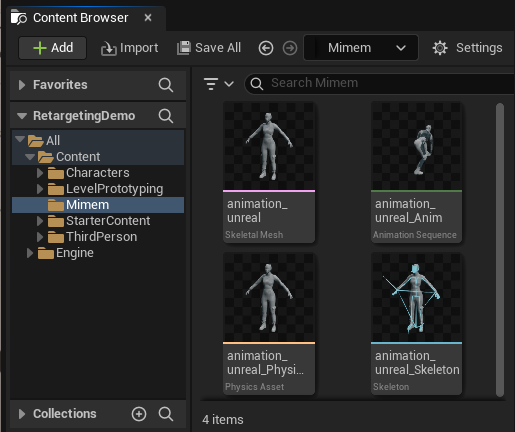515x432 pixels.
Task: Select the All folder row
Action: [98, 140]
